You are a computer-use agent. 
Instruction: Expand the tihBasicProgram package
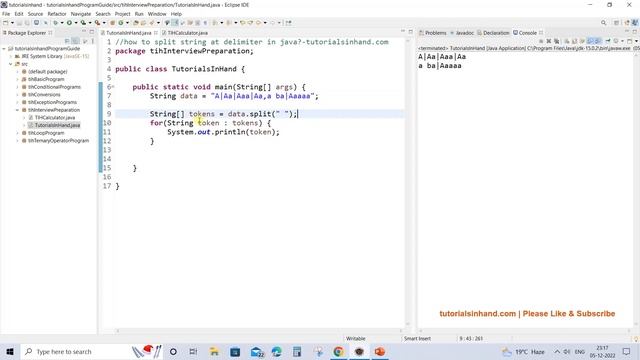tap(18, 79)
